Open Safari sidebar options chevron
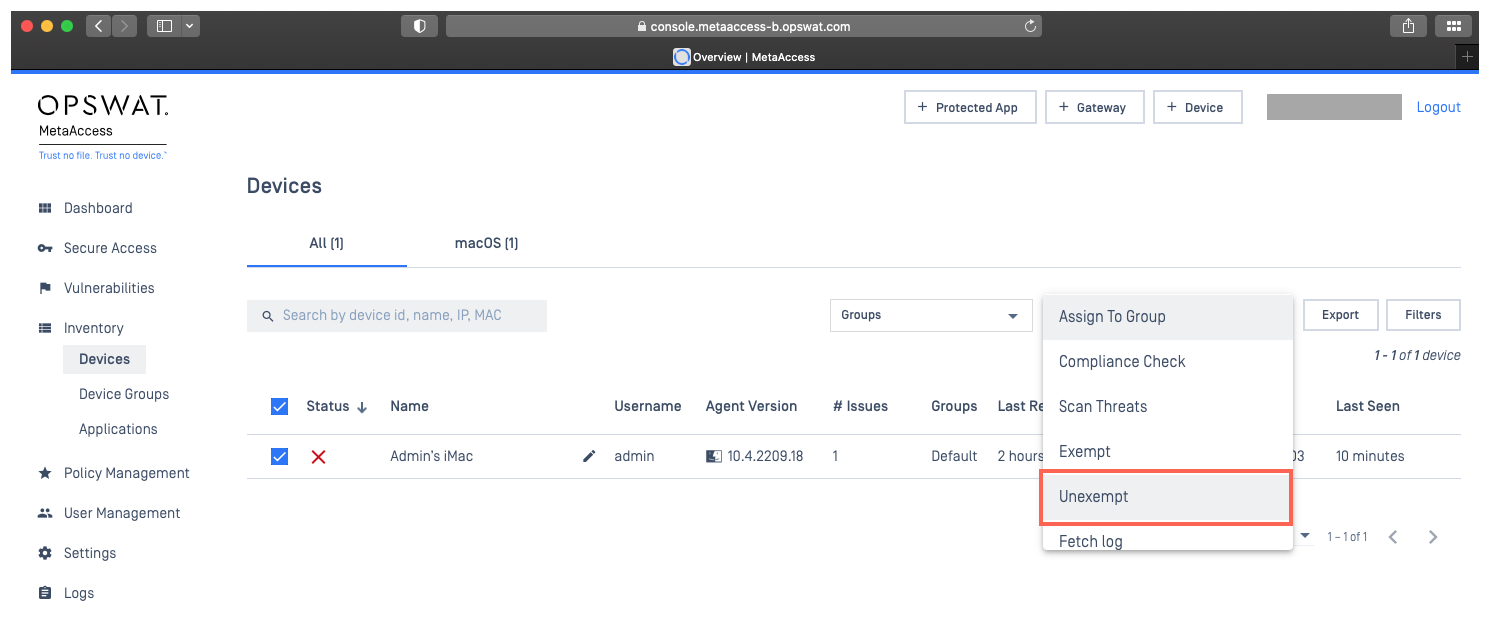The image size is (1491, 629). (x=190, y=26)
